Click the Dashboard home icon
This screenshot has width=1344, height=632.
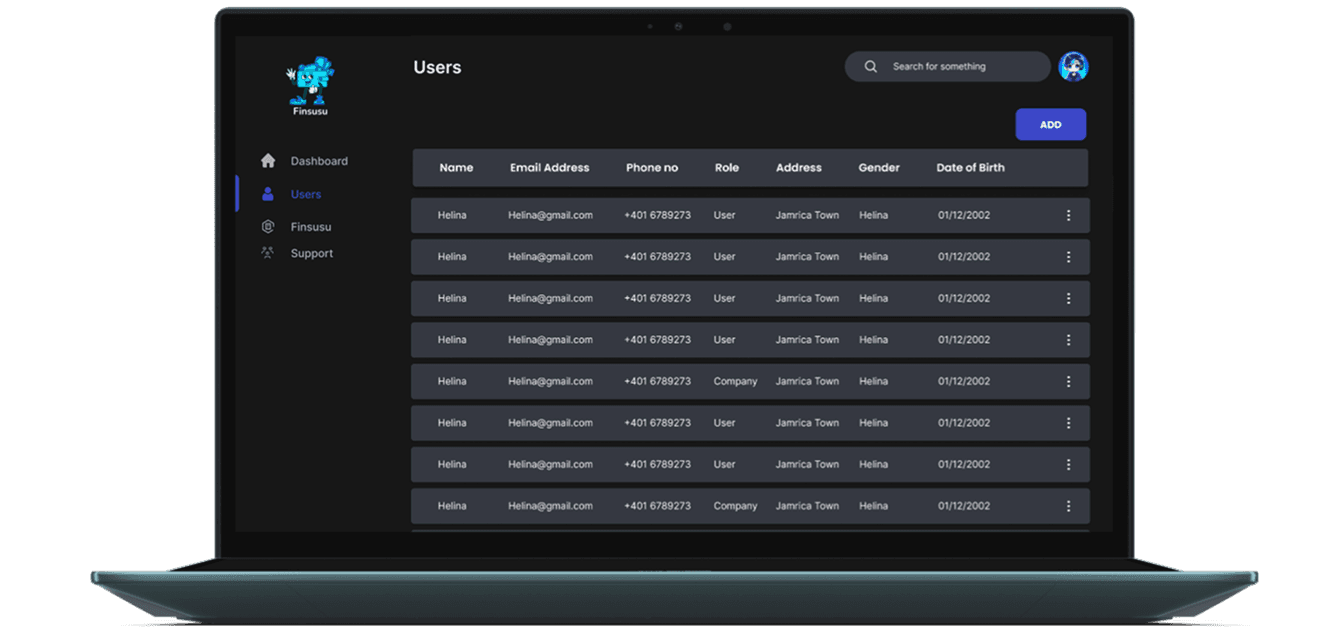pyautogui.click(x=267, y=161)
